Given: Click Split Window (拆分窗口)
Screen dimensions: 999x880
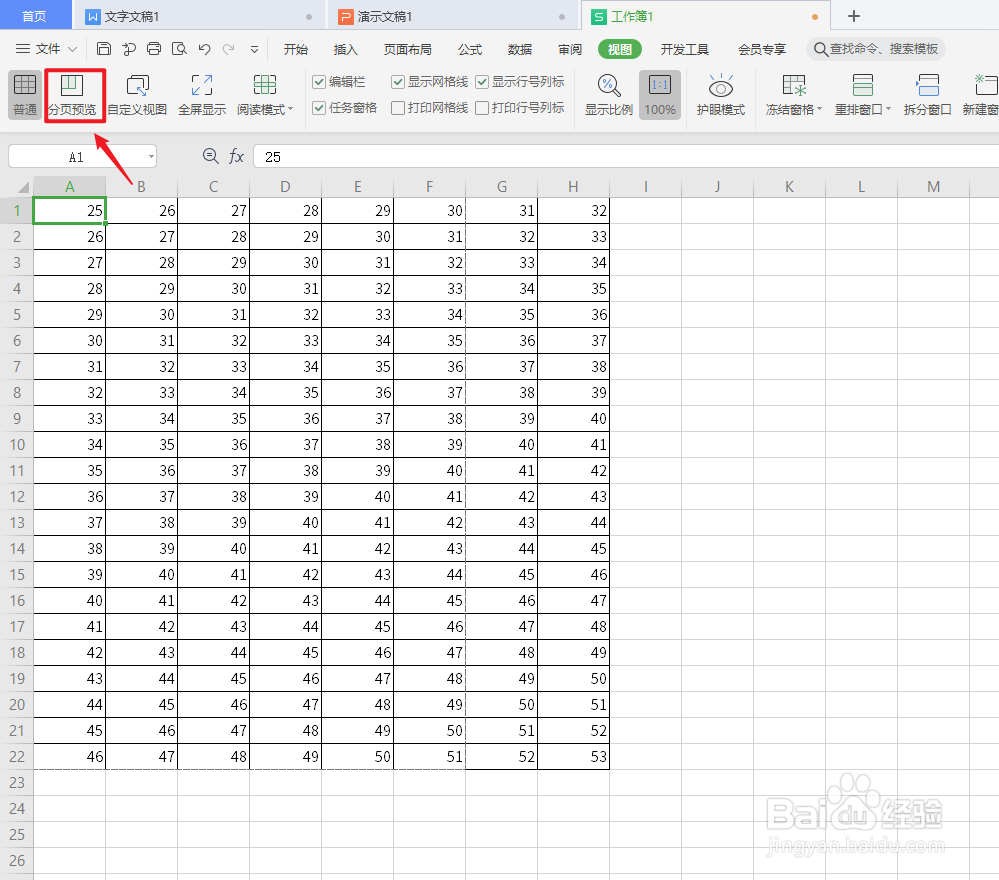Looking at the screenshot, I should [x=928, y=94].
